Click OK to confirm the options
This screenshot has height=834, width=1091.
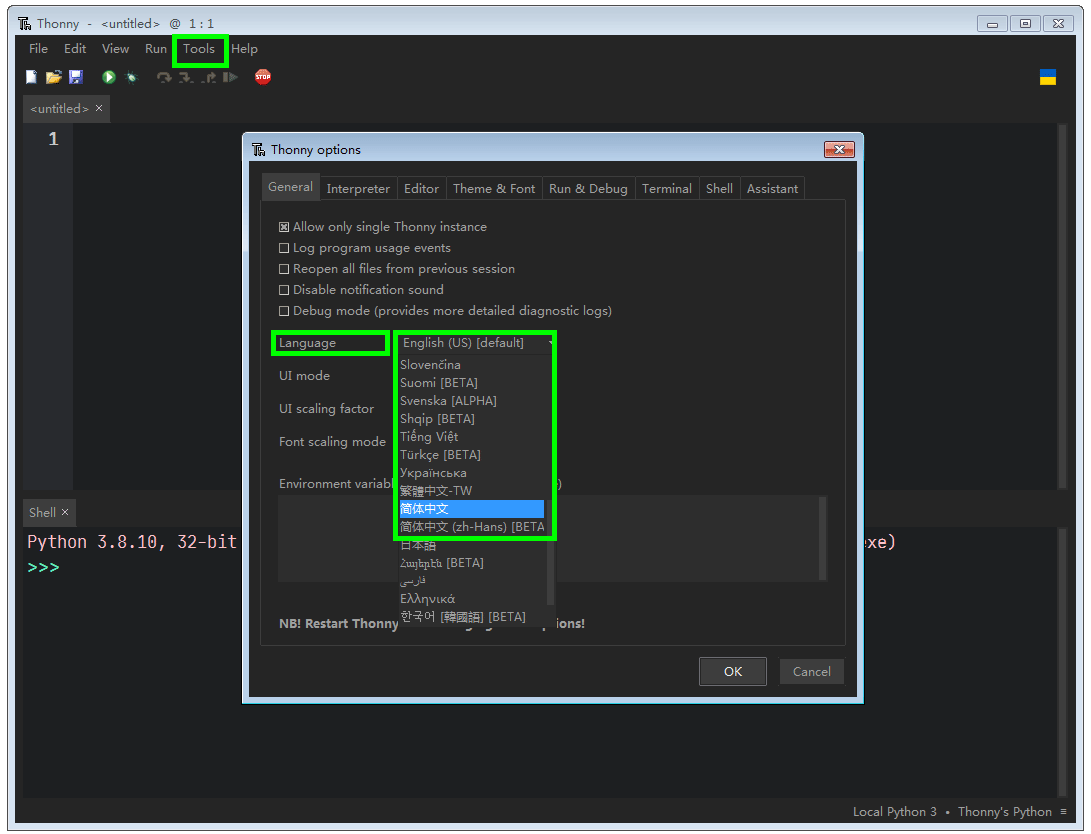[733, 671]
